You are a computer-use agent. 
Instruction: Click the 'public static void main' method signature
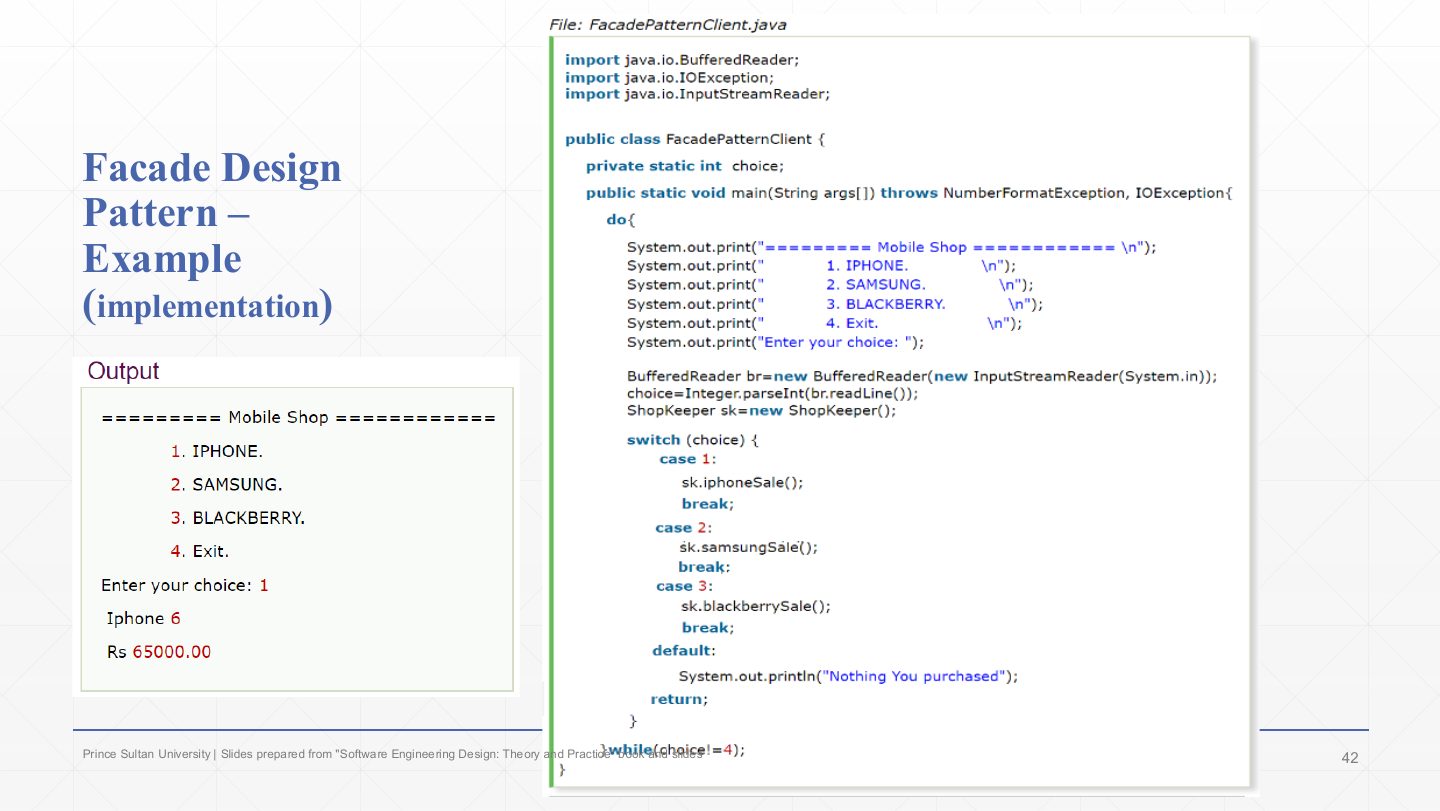point(909,193)
